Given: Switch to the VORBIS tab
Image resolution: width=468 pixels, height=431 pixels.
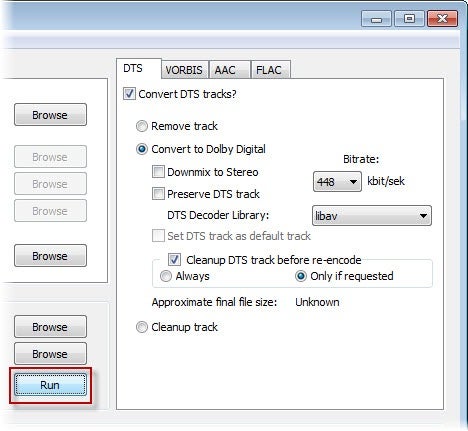Looking at the screenshot, I should pos(184,70).
